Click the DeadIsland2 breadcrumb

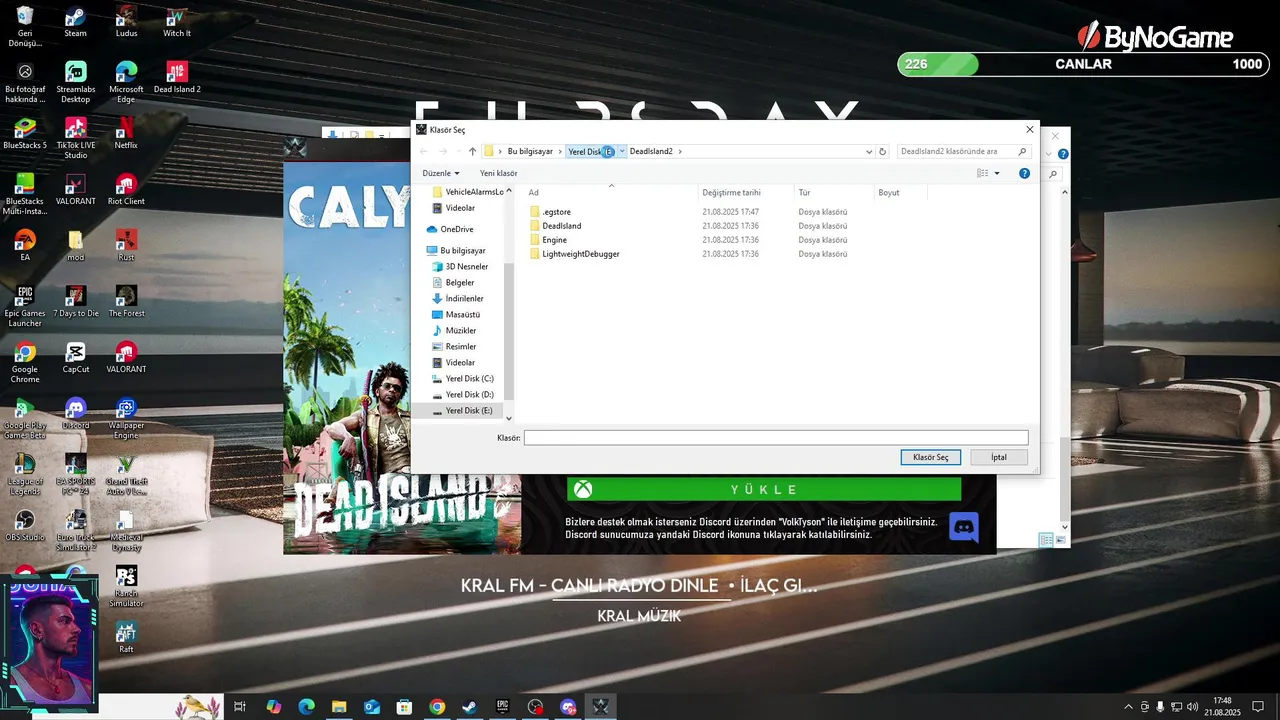click(x=651, y=151)
